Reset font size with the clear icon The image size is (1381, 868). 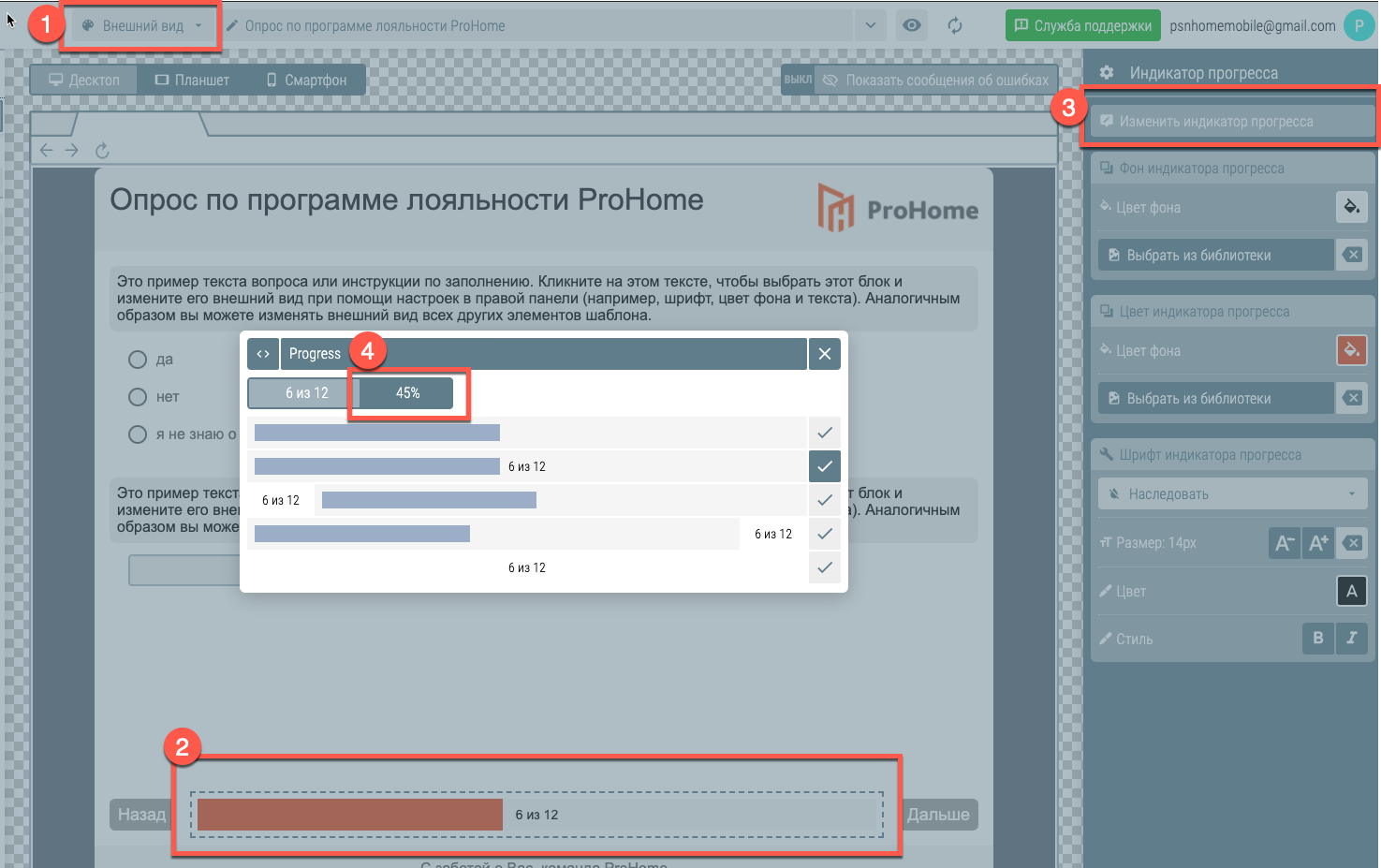pyautogui.click(x=1352, y=543)
